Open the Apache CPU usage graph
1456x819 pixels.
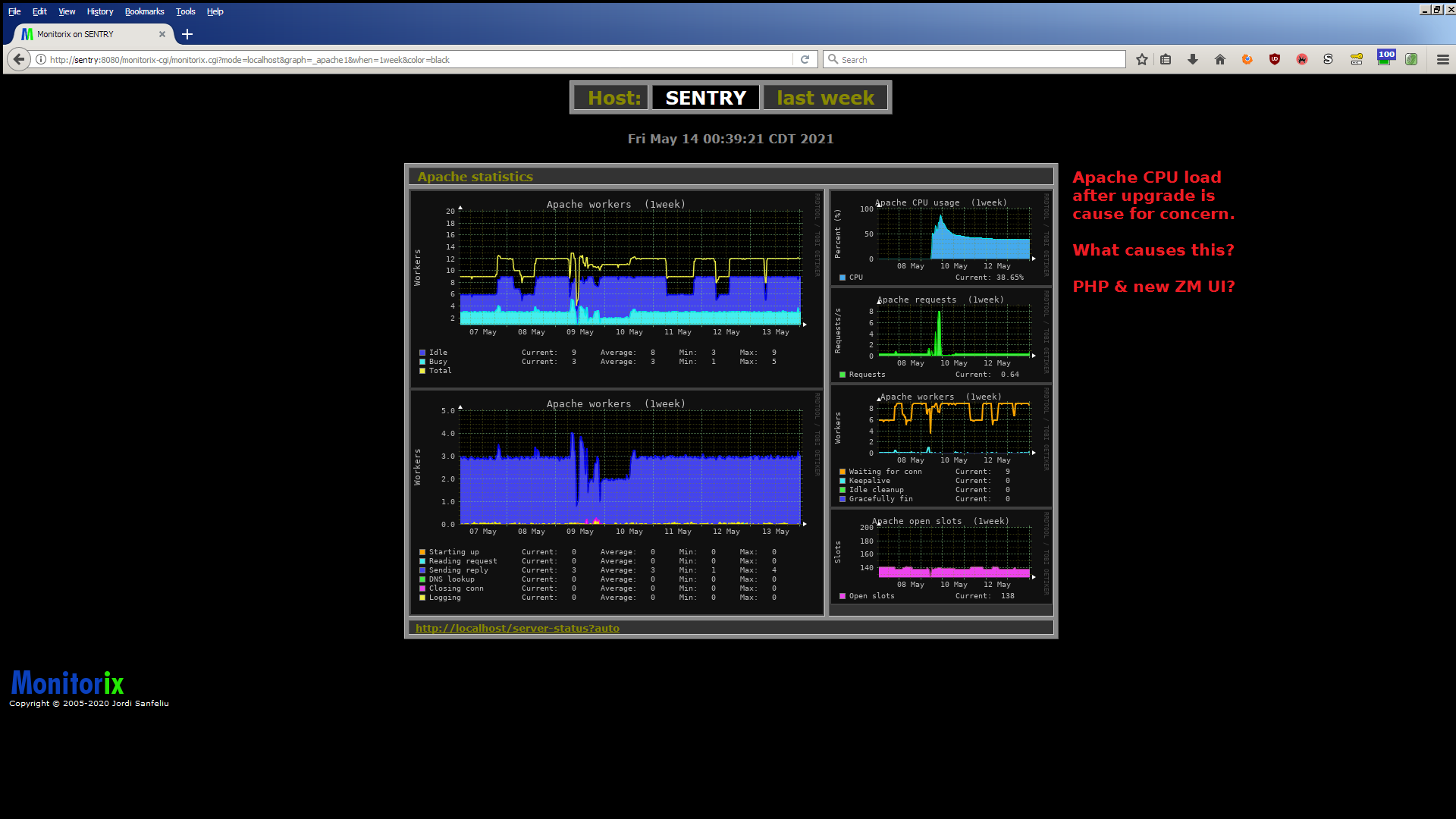(941, 237)
